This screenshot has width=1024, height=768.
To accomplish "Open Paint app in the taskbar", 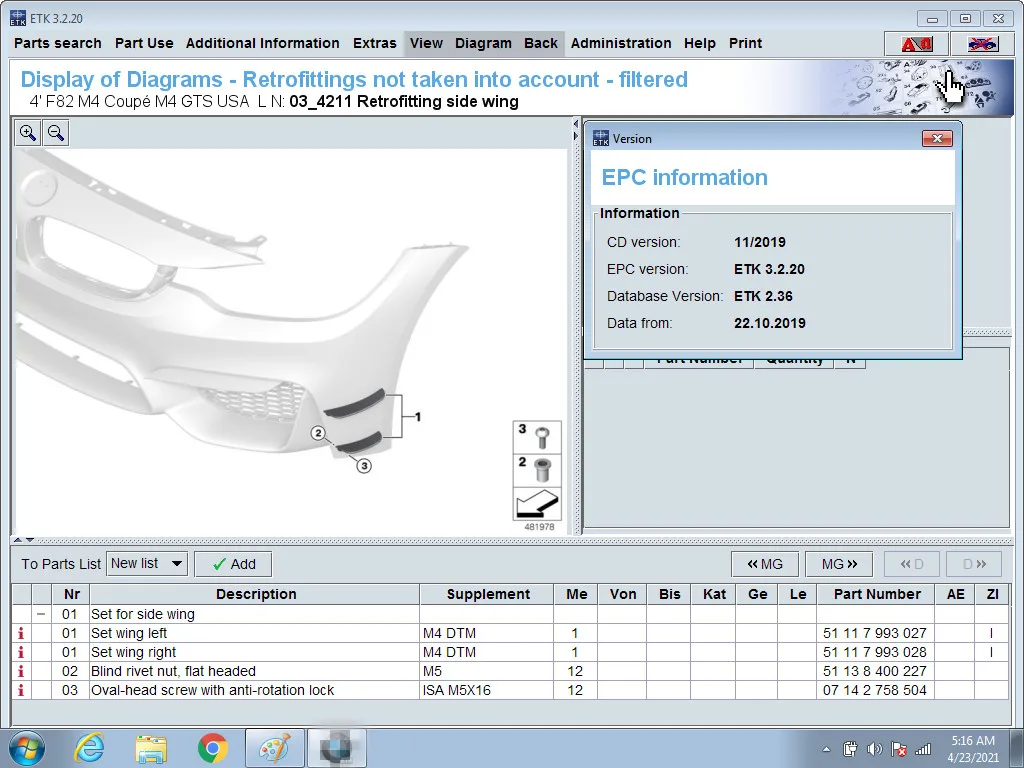I will pyautogui.click(x=274, y=748).
